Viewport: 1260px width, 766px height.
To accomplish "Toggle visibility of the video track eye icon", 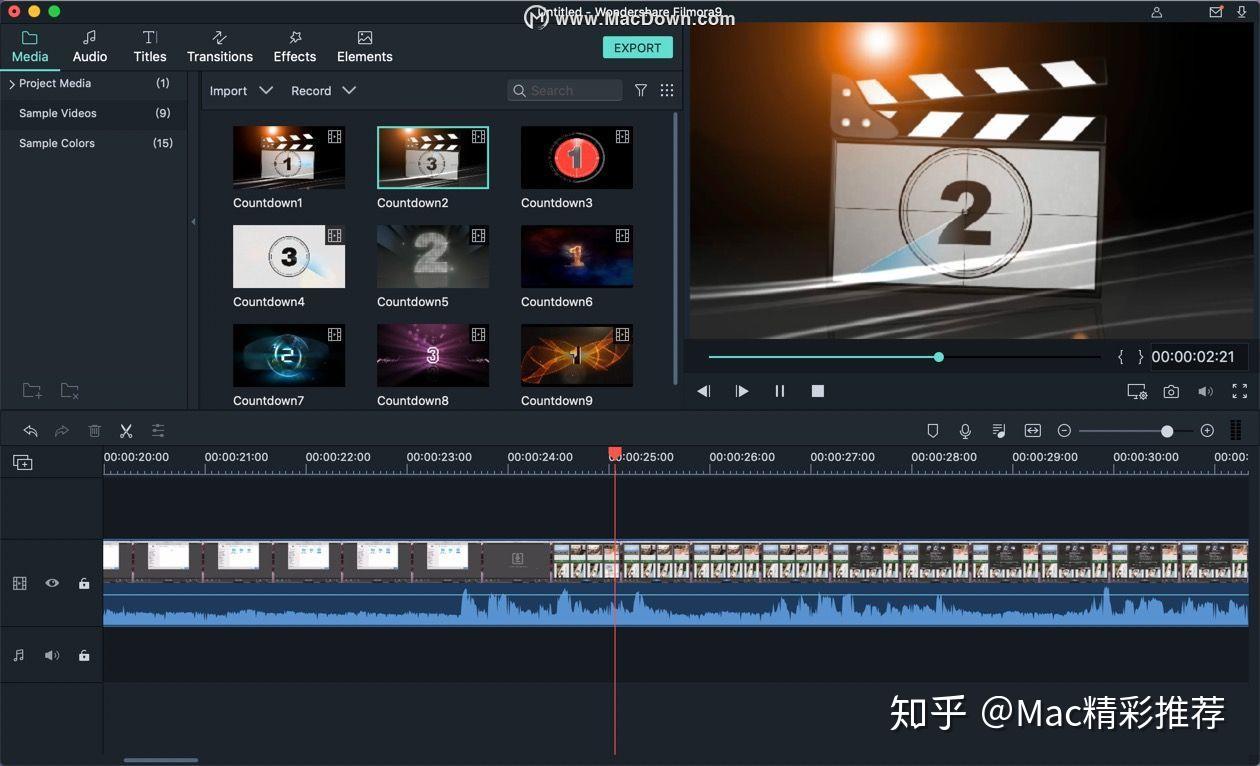I will pos(52,583).
